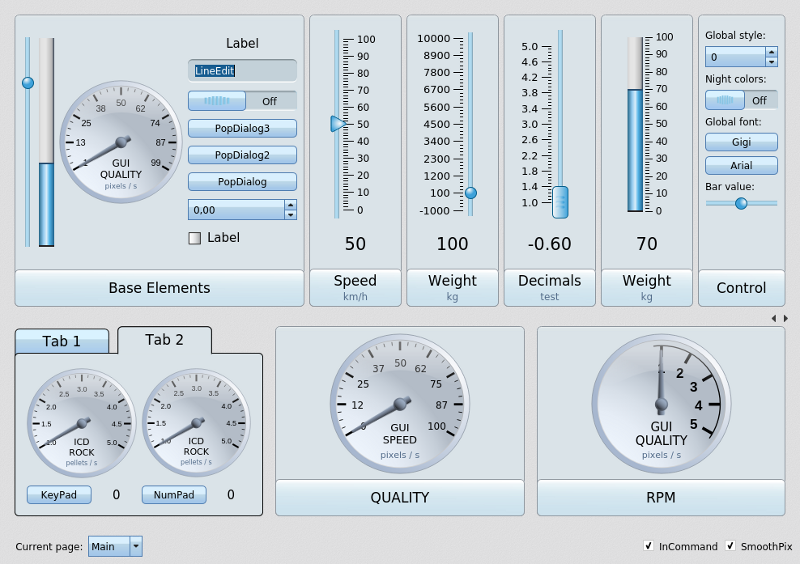Click the Weight slider round knob

point(471,193)
